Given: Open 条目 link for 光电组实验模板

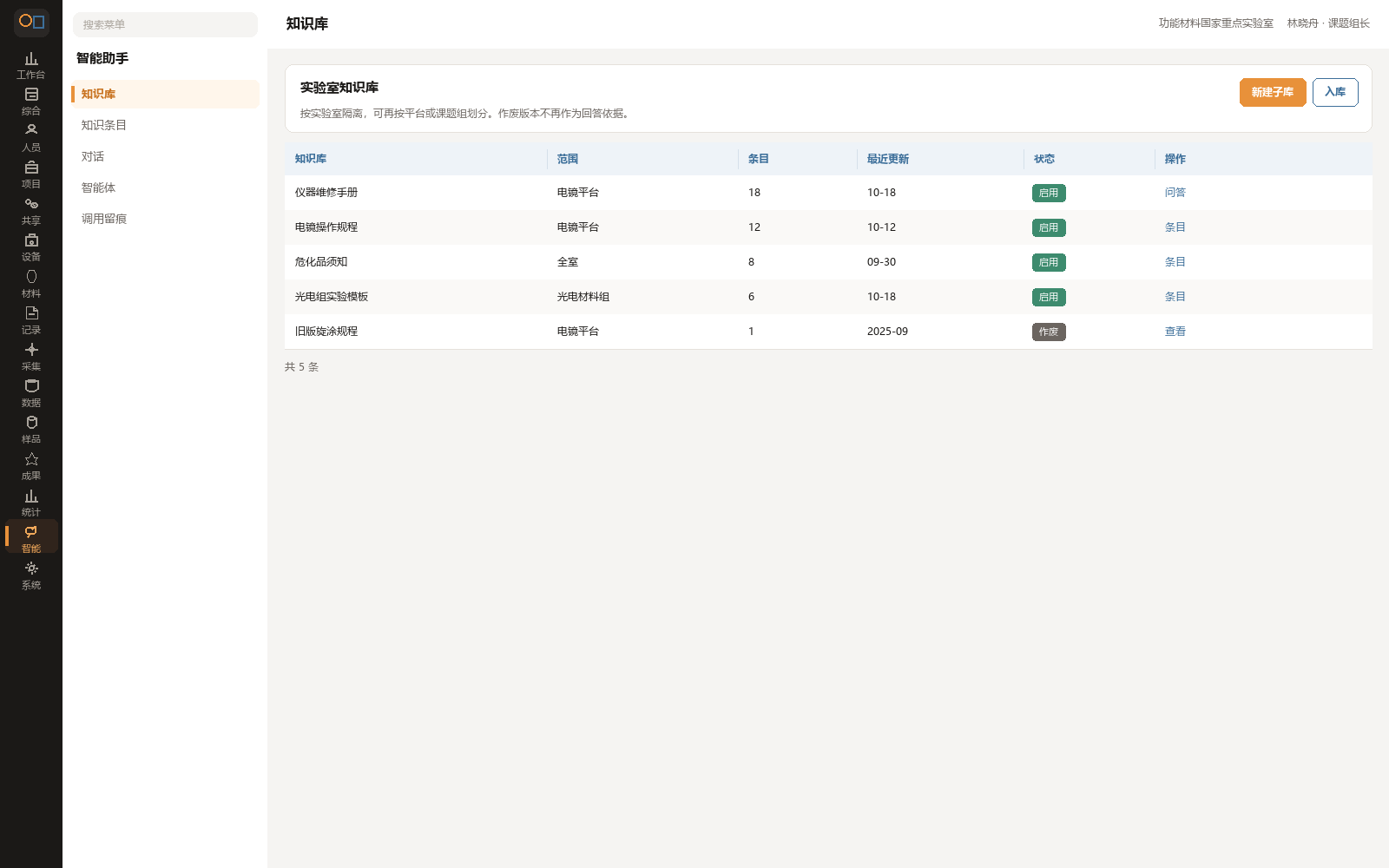Looking at the screenshot, I should pyautogui.click(x=1175, y=297).
